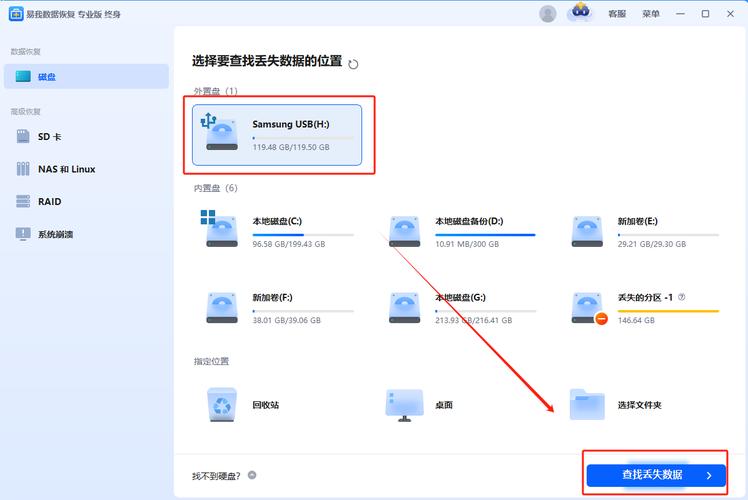This screenshot has height=500, width=748.
Task: Click the 29.21 GB/29.30 GB text
Action: (652, 244)
